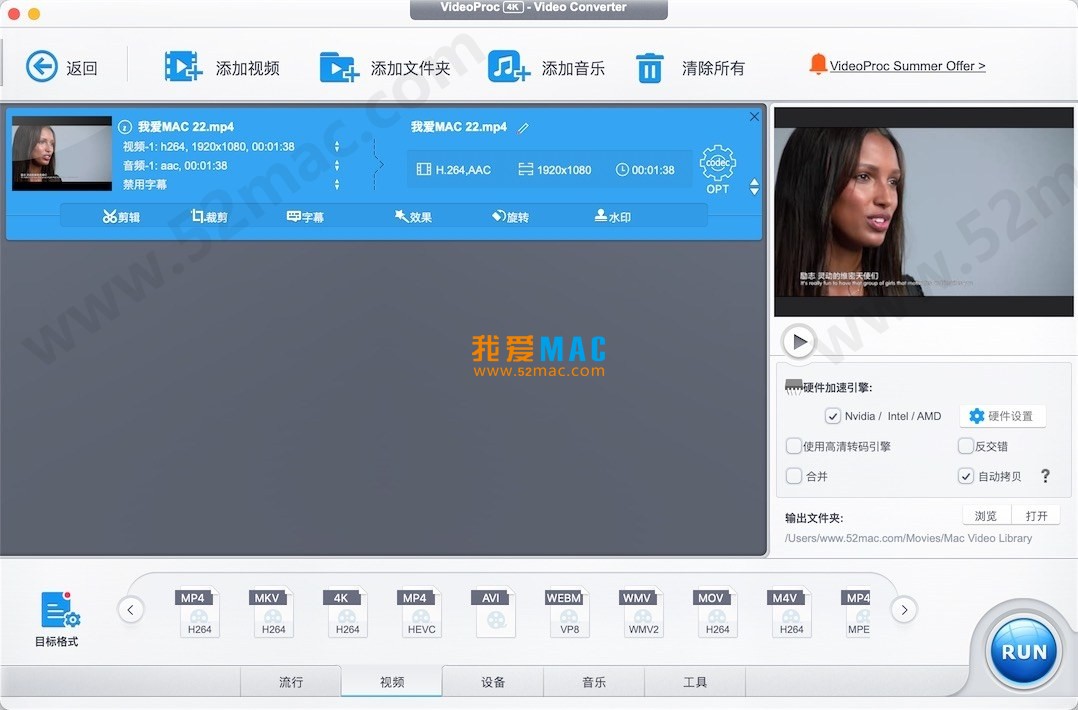Open the Watermark (水印) tool
The image size is (1078, 710).
[613, 217]
